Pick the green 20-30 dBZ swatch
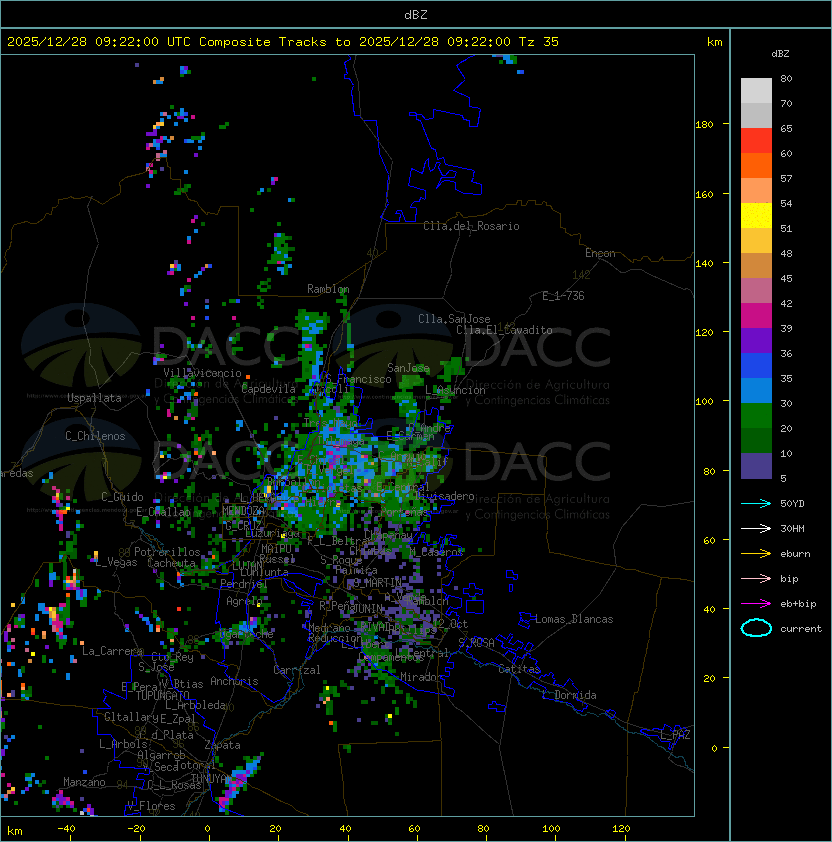Image resolution: width=832 pixels, height=842 pixels. (x=756, y=416)
